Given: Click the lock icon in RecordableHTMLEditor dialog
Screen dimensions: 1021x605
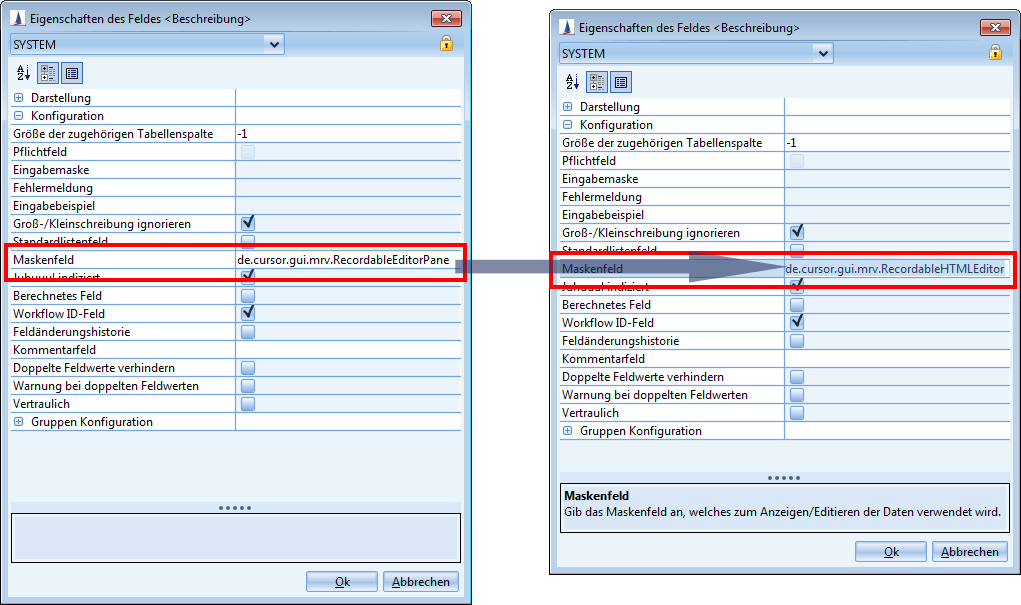Looking at the screenshot, I should pos(995,52).
